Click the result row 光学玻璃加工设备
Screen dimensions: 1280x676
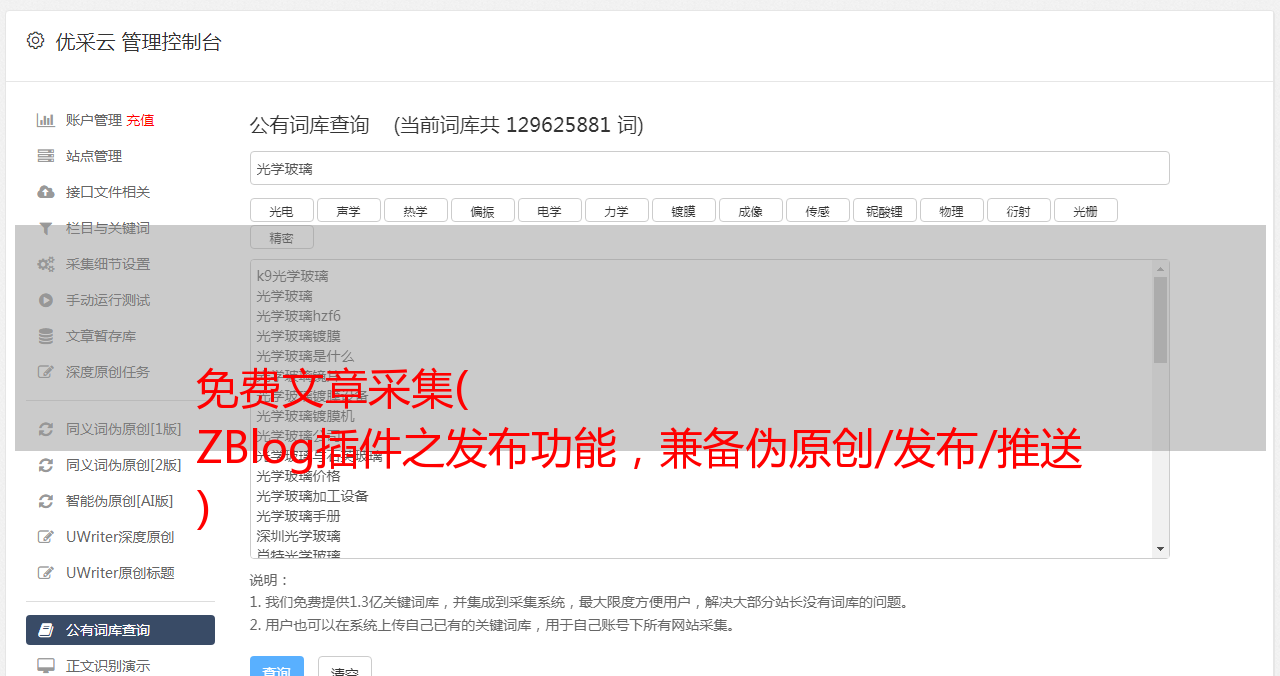[x=312, y=496]
